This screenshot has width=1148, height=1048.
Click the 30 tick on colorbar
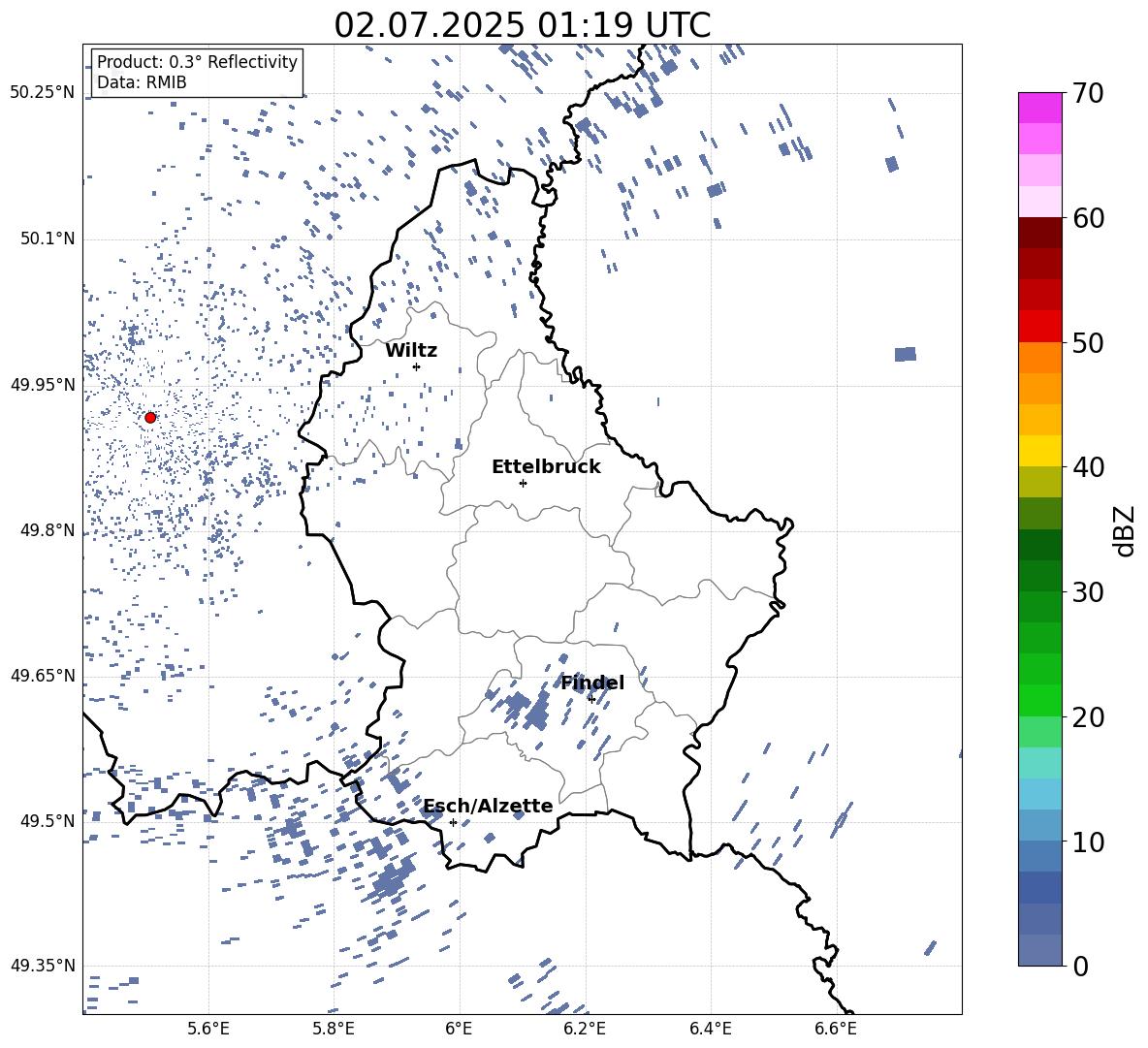coord(1088,591)
